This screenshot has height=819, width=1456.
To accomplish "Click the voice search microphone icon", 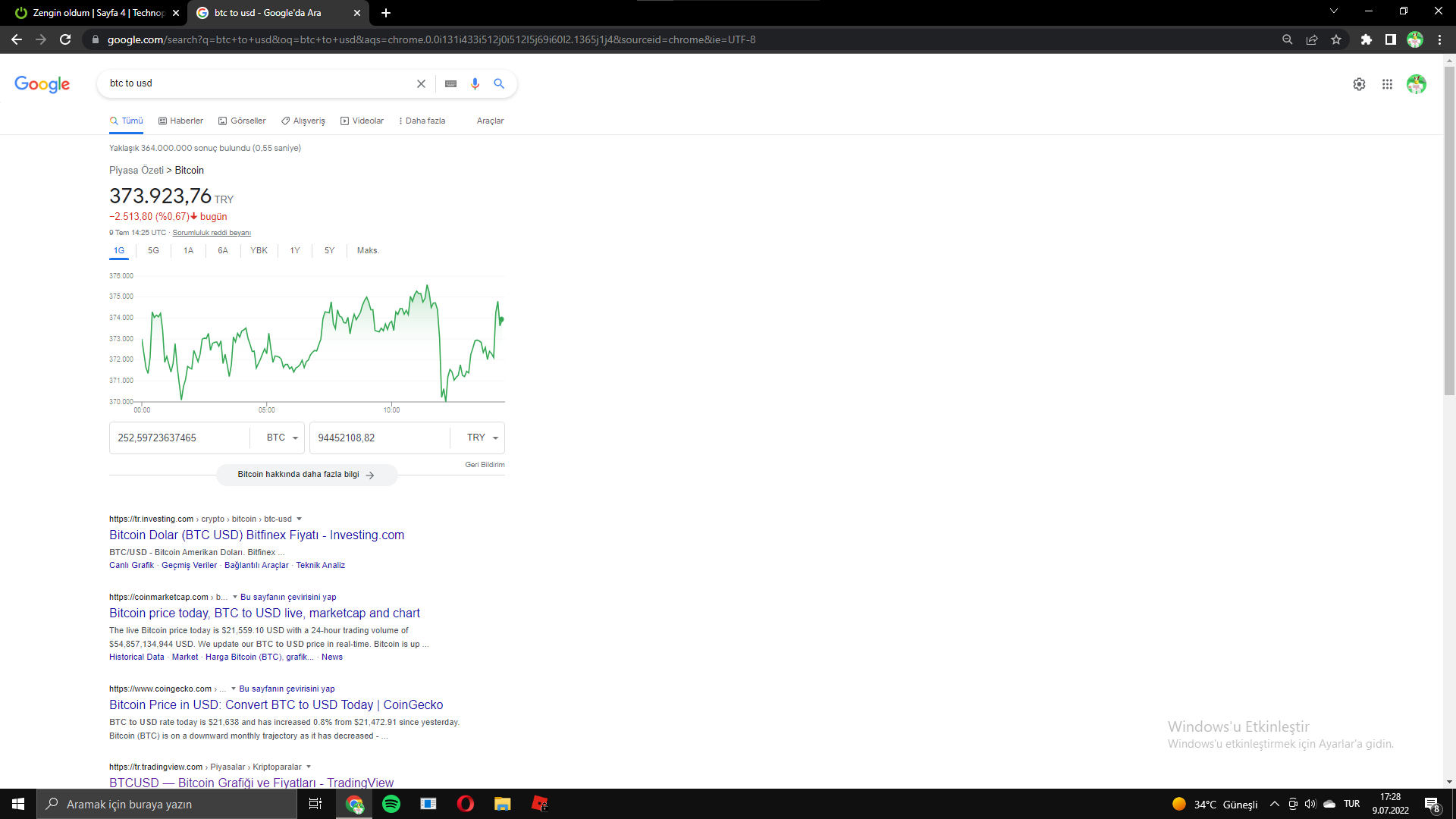I will tap(475, 83).
